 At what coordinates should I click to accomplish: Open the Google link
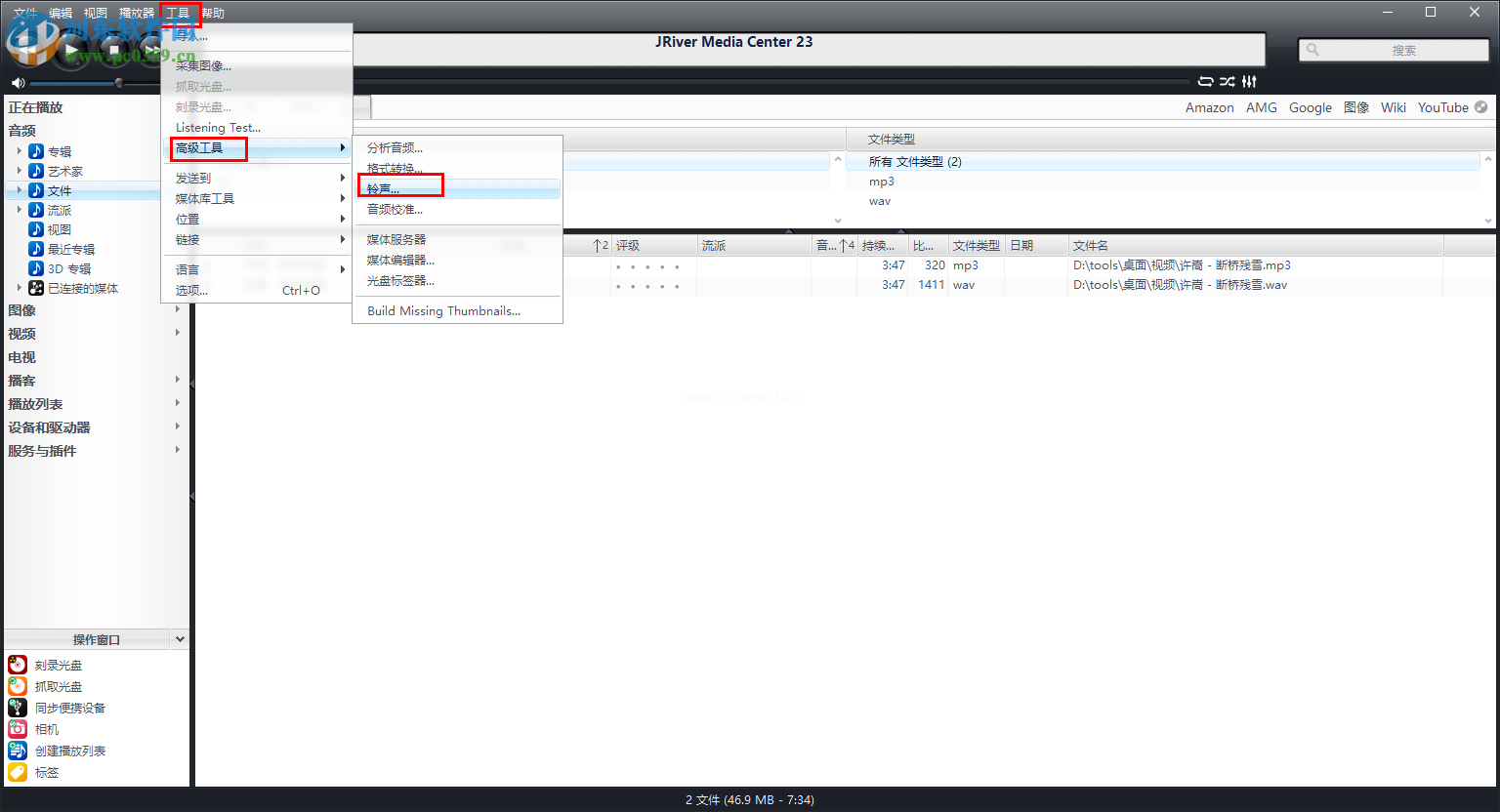tap(1311, 107)
